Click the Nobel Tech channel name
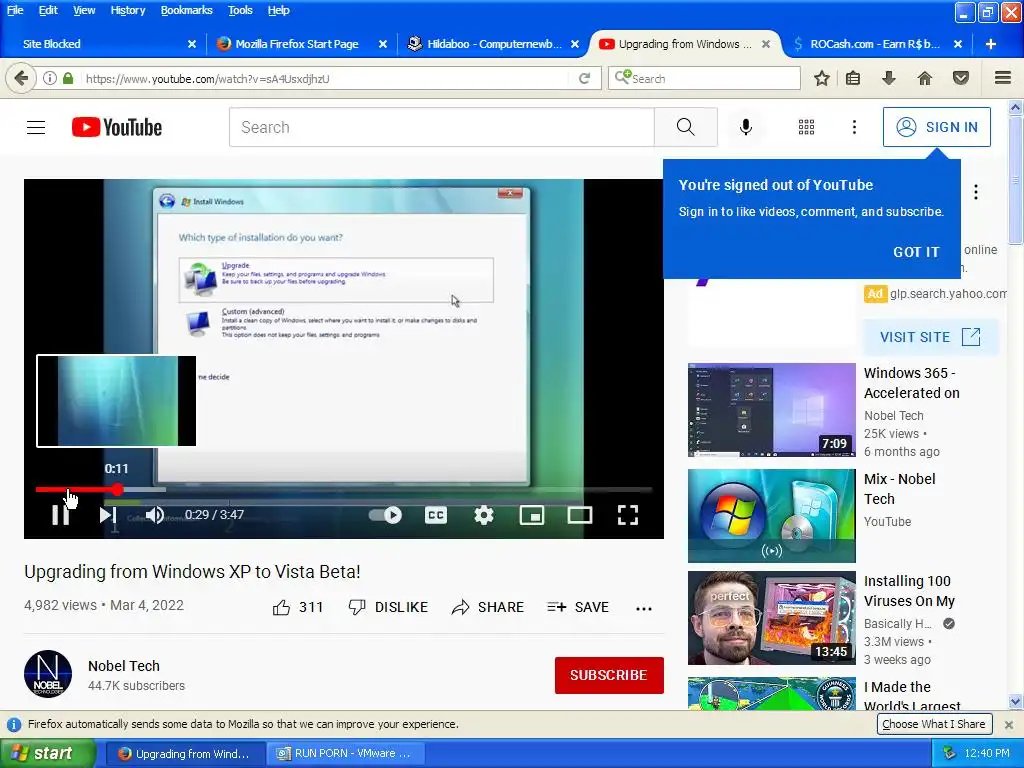The image size is (1024, 768). tap(124, 665)
